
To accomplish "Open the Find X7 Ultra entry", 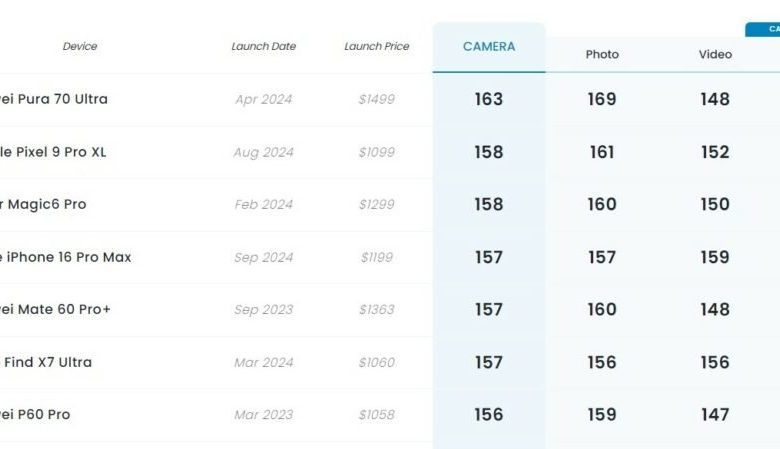I will coord(48,362).
